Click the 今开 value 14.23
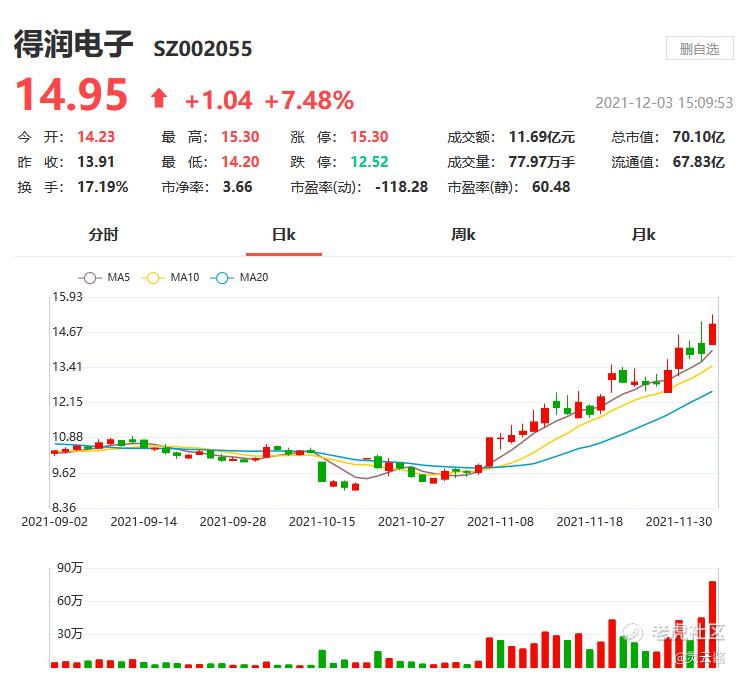Viewport: 739px width, 675px height. 96,137
